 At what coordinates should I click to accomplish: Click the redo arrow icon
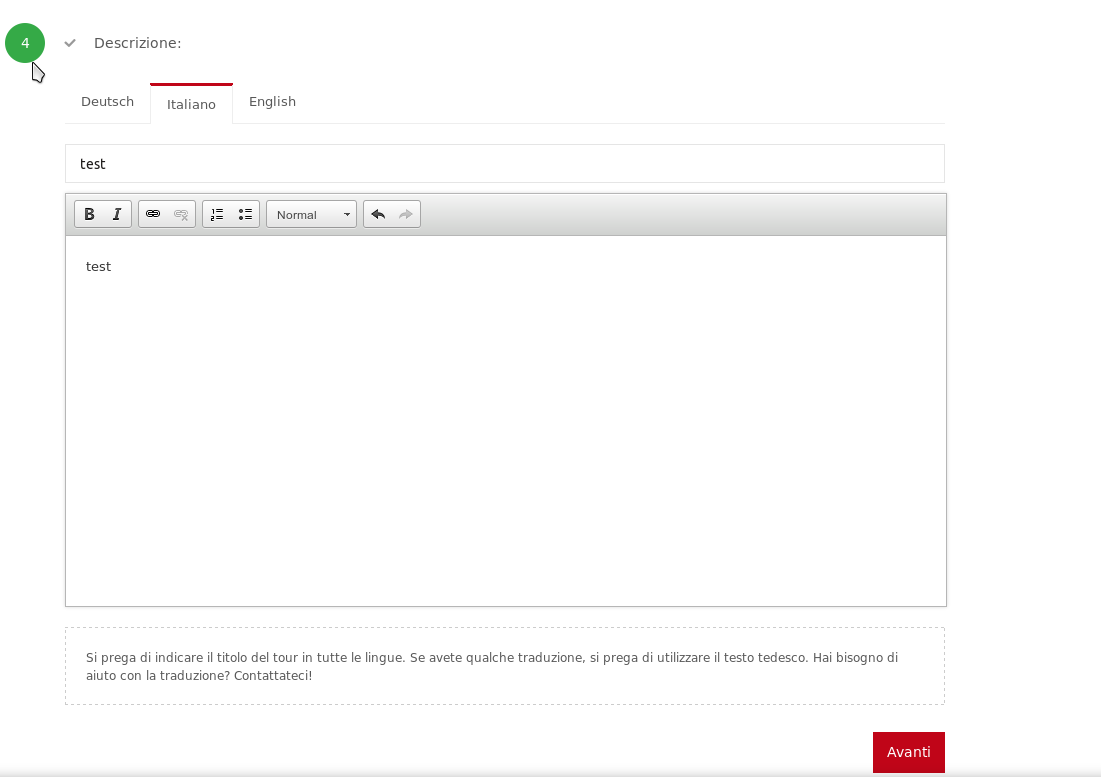[x=406, y=214]
